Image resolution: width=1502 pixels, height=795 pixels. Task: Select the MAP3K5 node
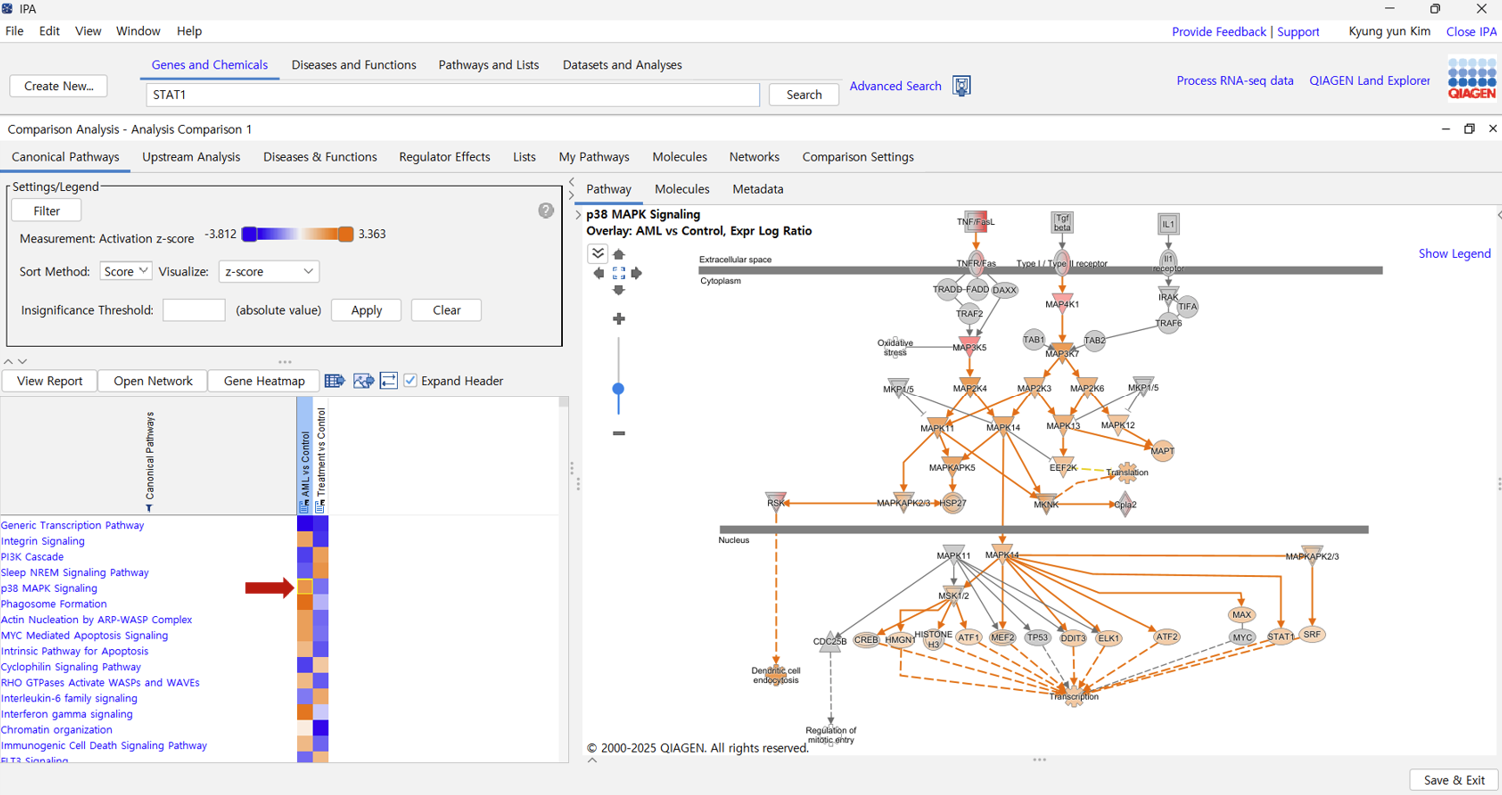pyautogui.click(x=968, y=346)
